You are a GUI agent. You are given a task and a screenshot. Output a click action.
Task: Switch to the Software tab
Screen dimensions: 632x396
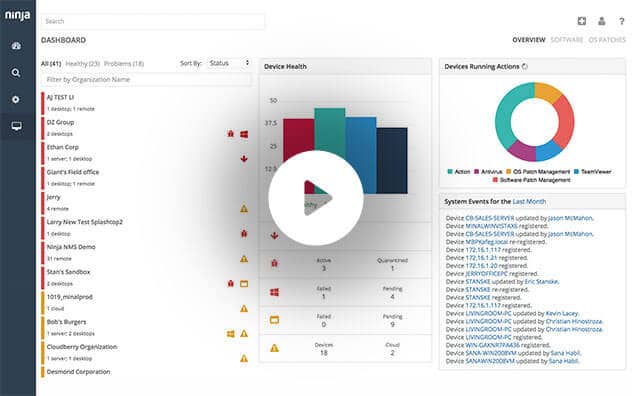(567, 40)
